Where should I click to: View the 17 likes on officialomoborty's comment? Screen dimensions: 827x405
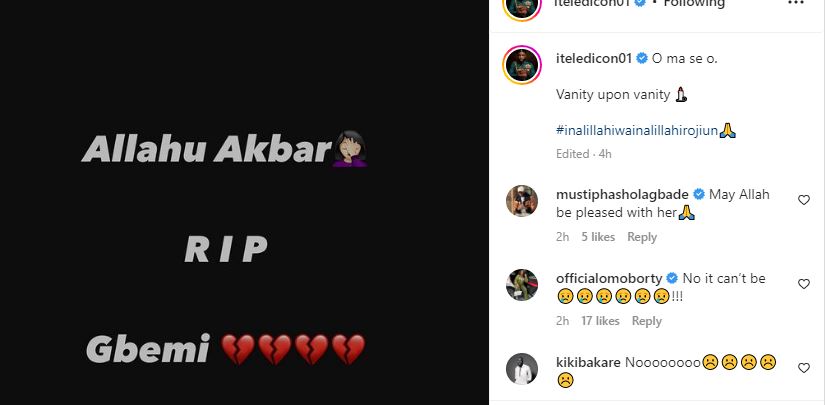click(x=600, y=321)
